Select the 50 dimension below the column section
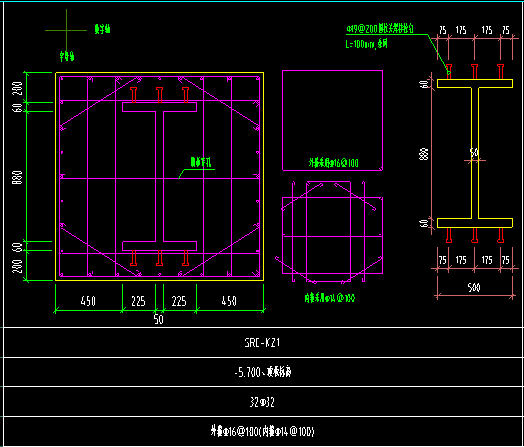524x447 pixels. coord(158,319)
